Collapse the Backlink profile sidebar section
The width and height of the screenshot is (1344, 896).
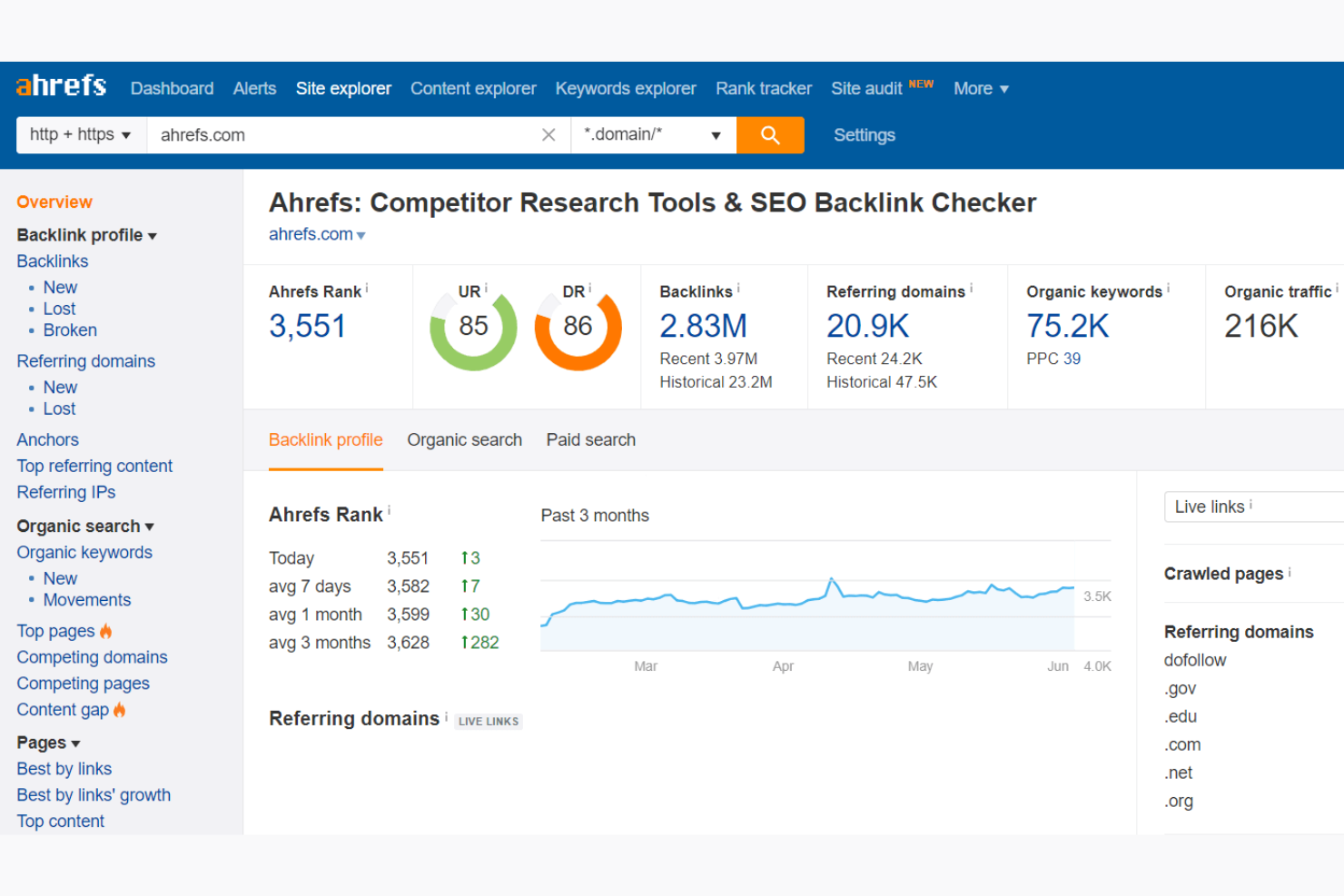pyautogui.click(x=153, y=235)
